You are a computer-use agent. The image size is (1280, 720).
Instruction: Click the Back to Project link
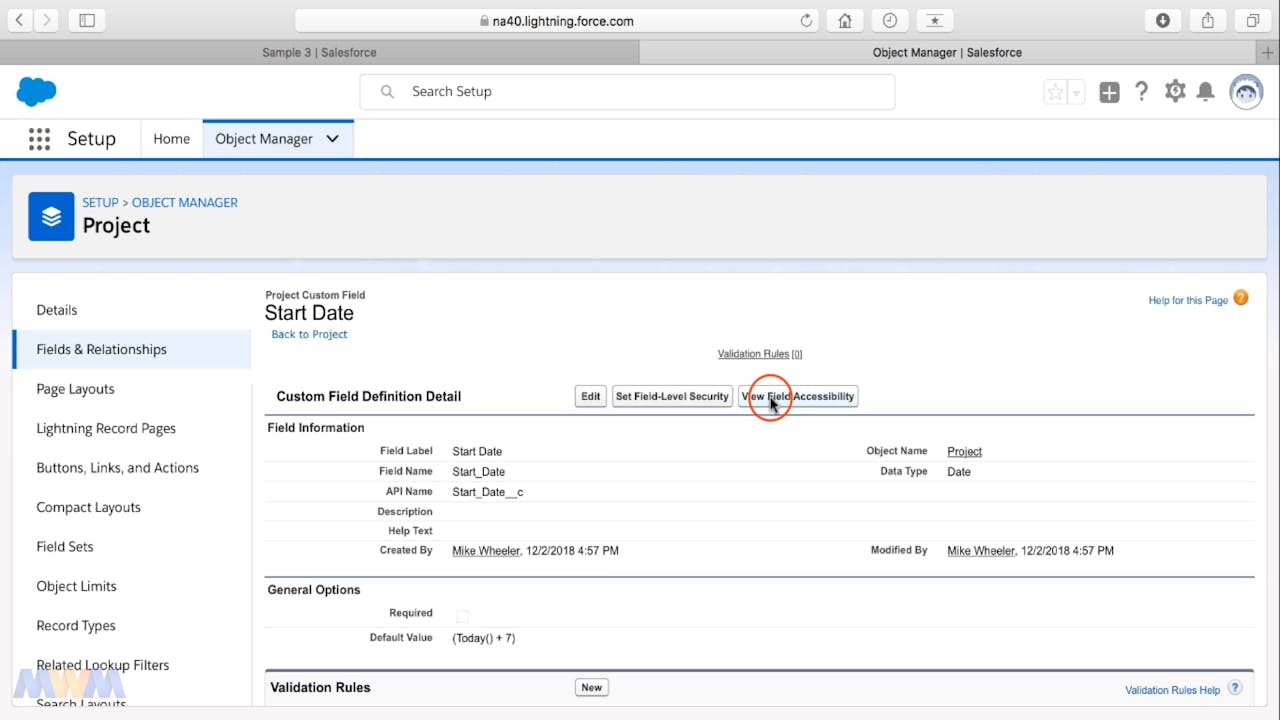point(309,334)
